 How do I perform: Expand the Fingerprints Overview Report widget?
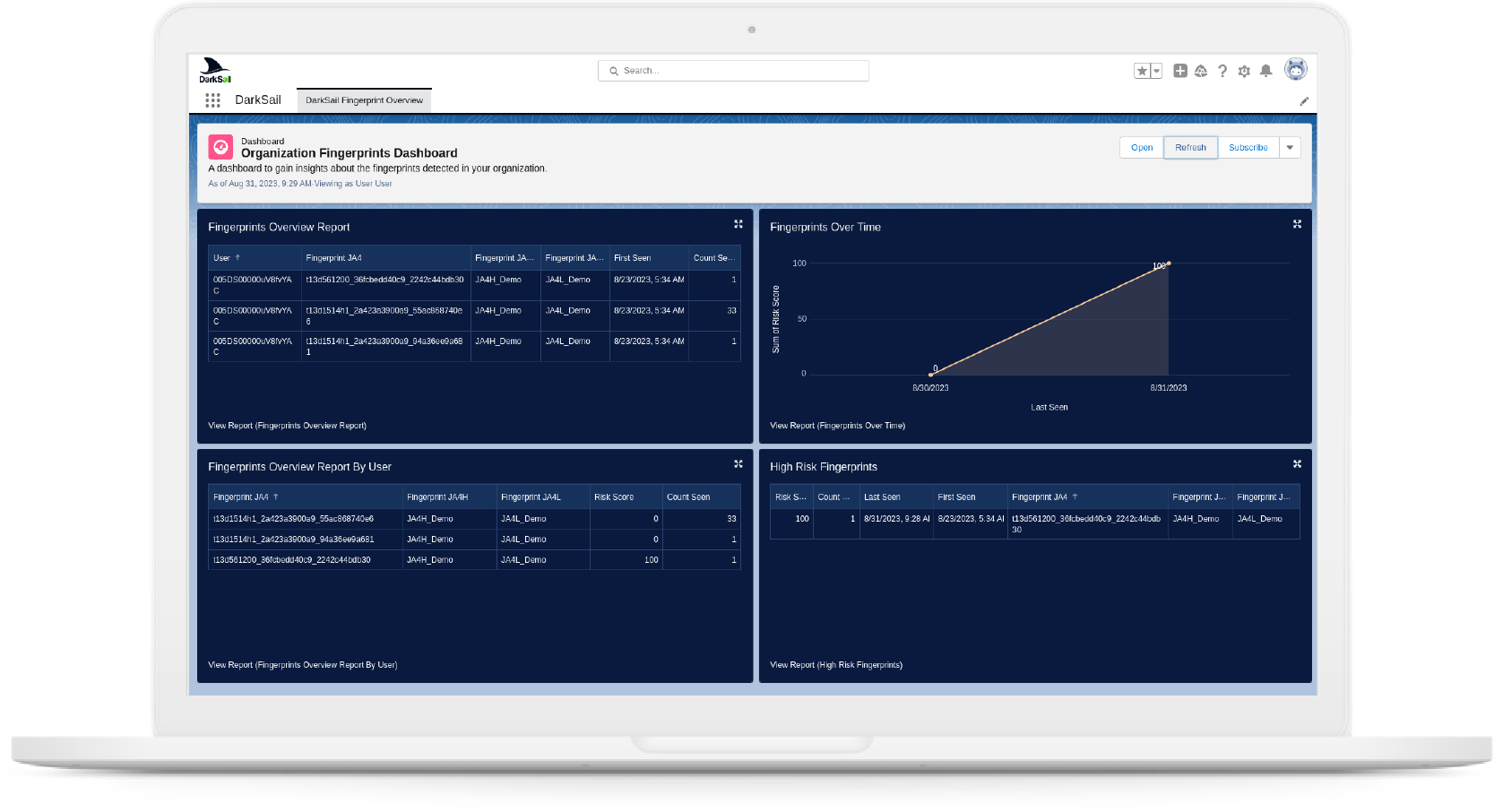pyautogui.click(x=738, y=224)
